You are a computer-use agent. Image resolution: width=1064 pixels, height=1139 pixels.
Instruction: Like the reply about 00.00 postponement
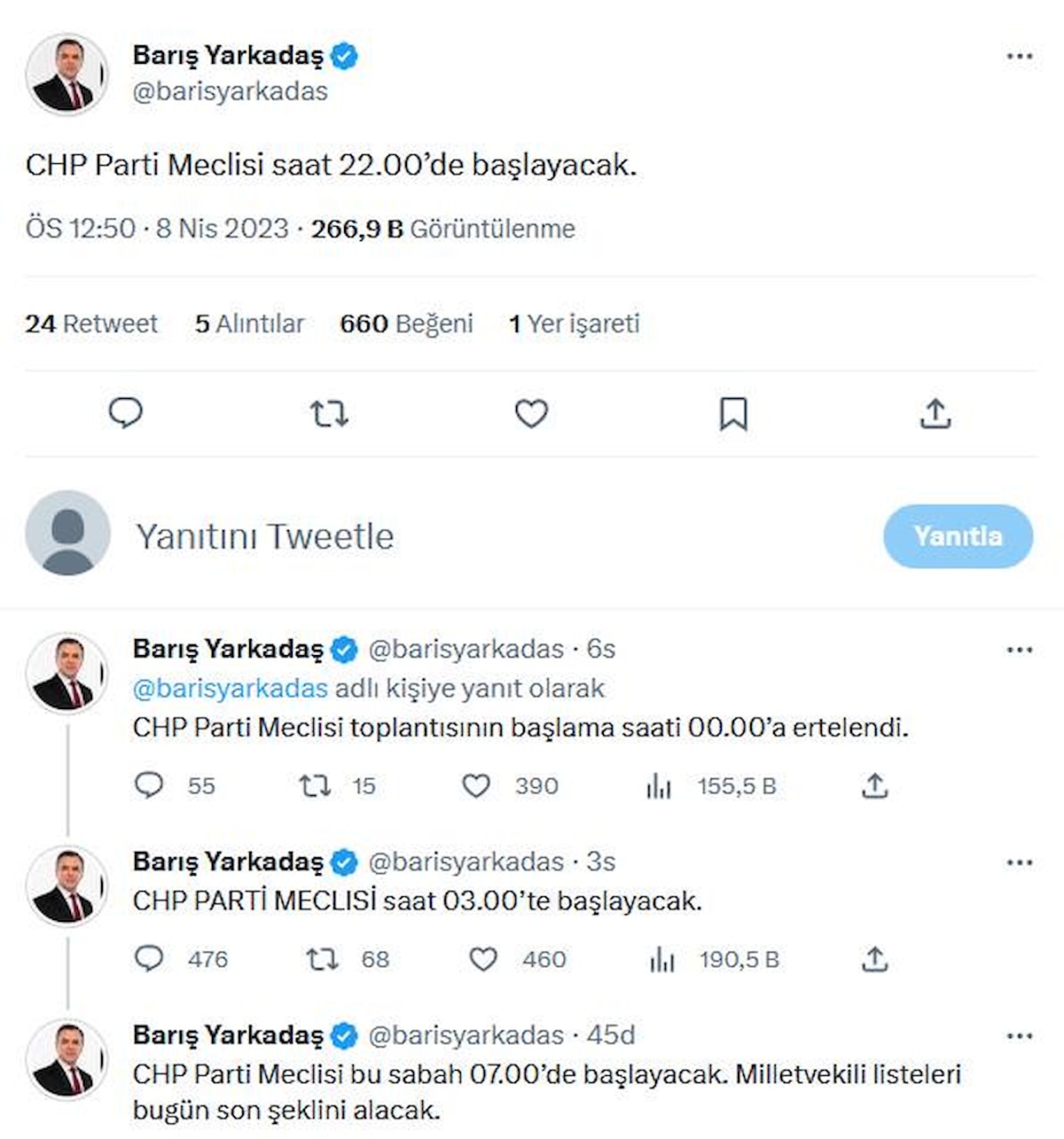click(x=476, y=785)
